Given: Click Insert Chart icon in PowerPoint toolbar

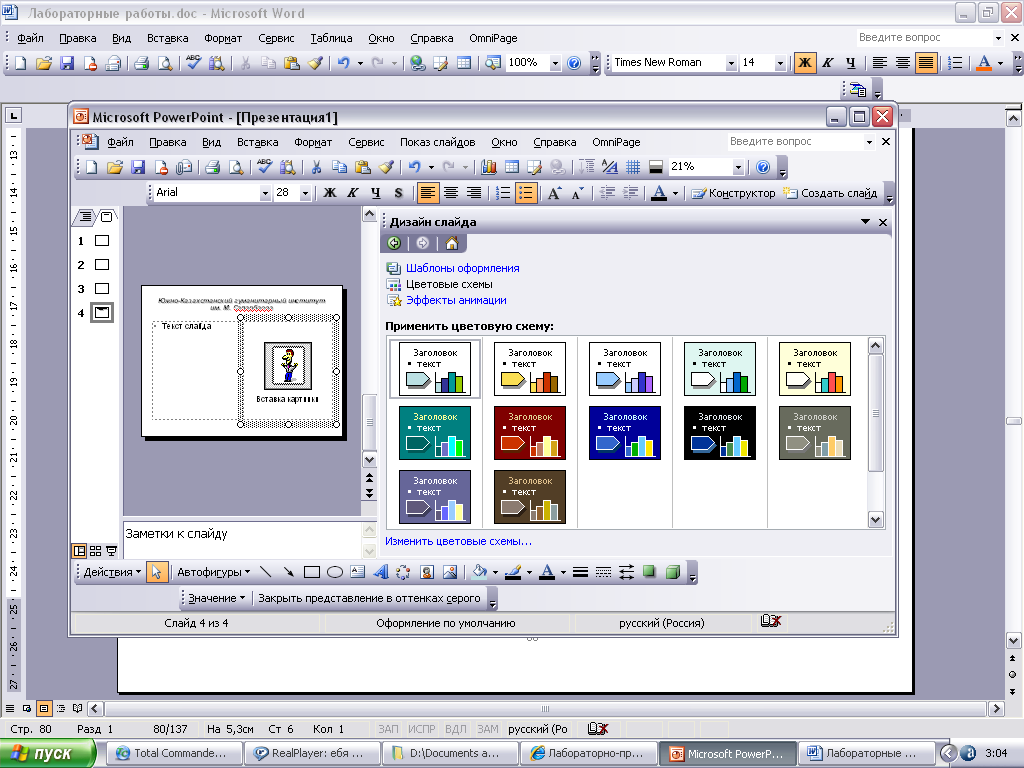Looking at the screenshot, I should click(x=488, y=167).
